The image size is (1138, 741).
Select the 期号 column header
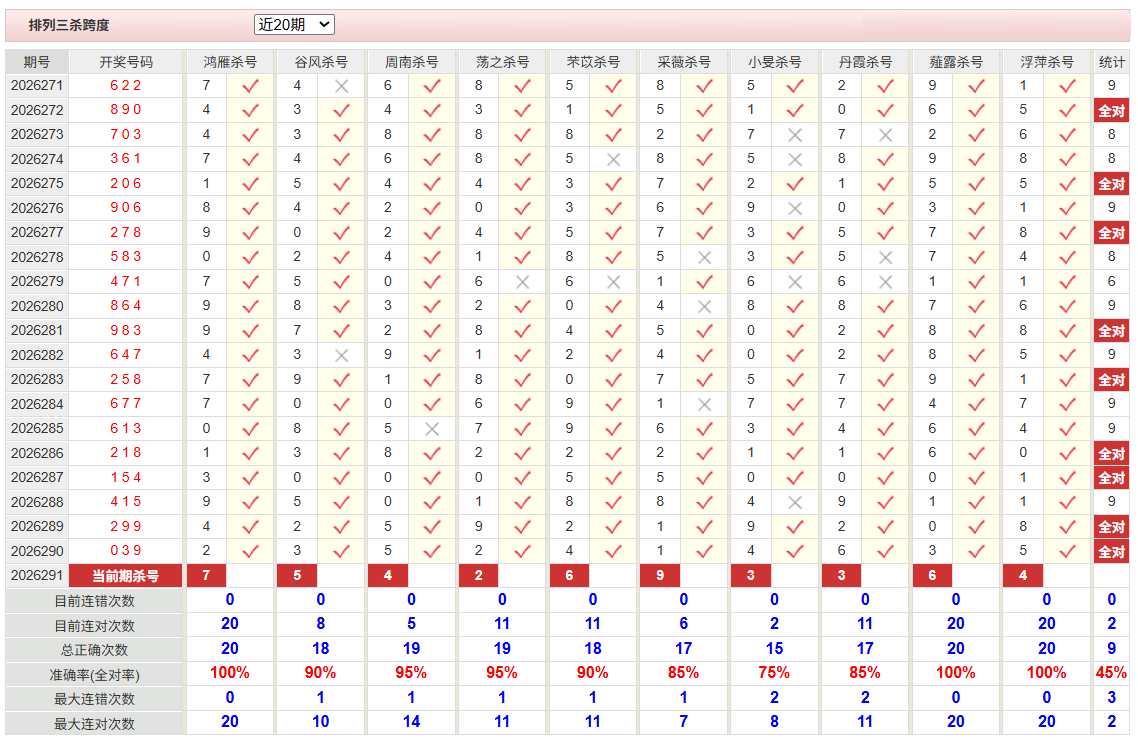click(x=37, y=62)
